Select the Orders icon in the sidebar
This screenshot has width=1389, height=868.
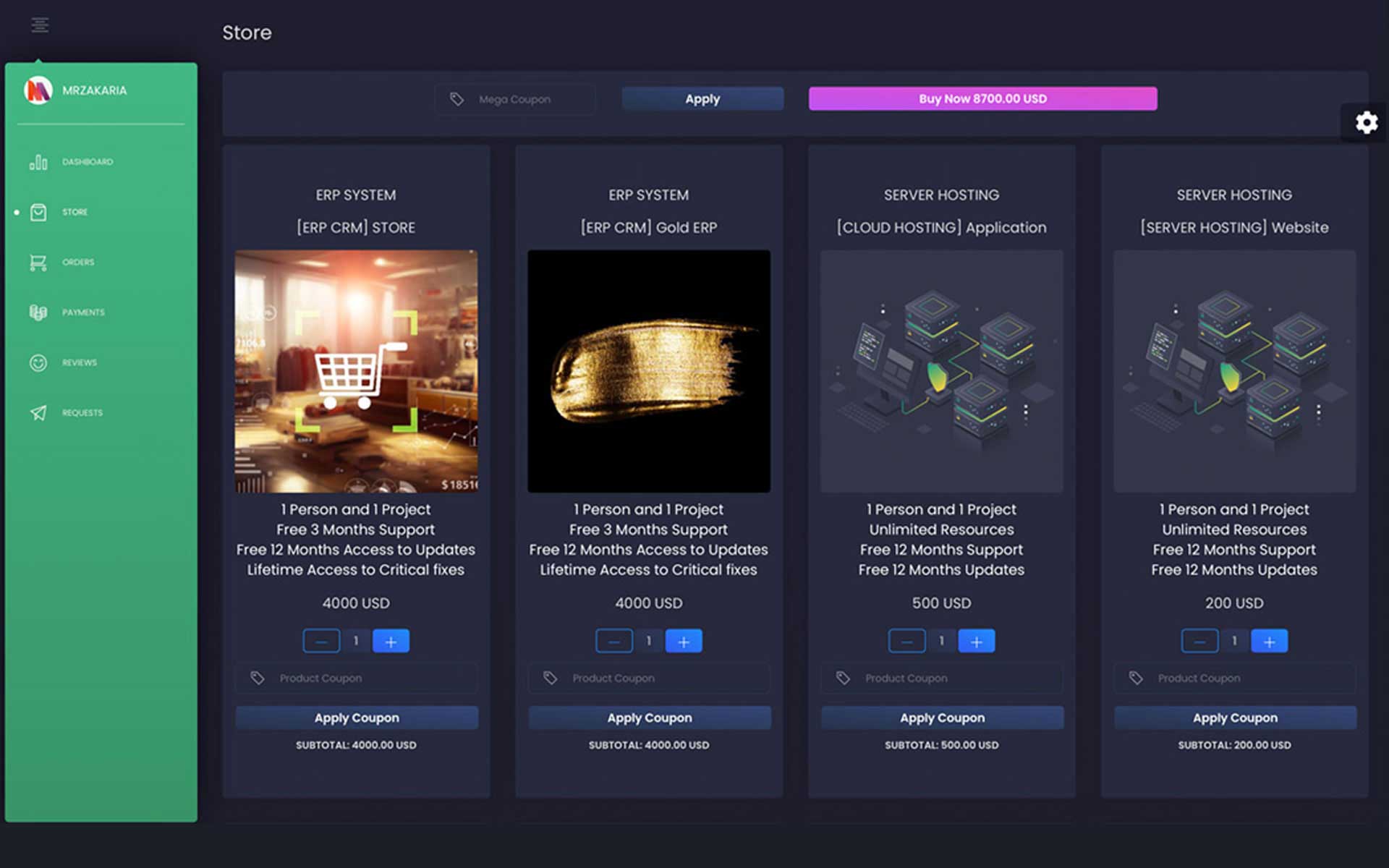(38, 262)
